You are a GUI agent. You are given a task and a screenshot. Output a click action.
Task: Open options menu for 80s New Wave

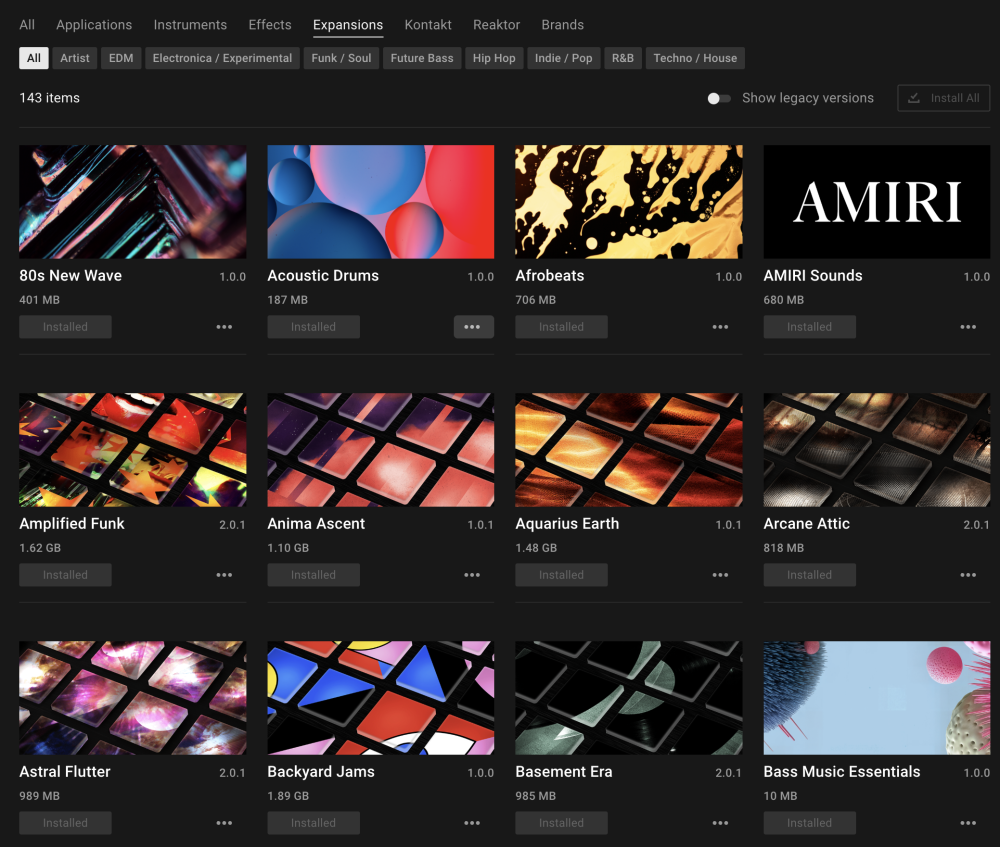tap(224, 327)
